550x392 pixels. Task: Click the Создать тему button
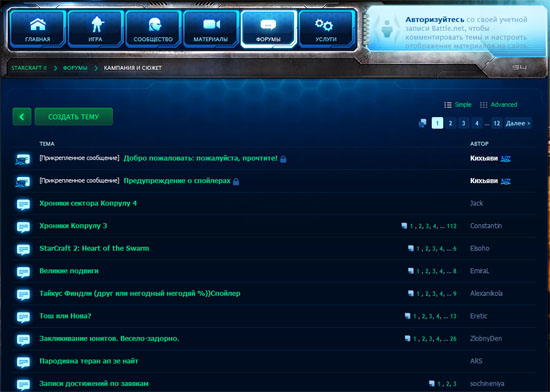pyautogui.click(x=74, y=117)
